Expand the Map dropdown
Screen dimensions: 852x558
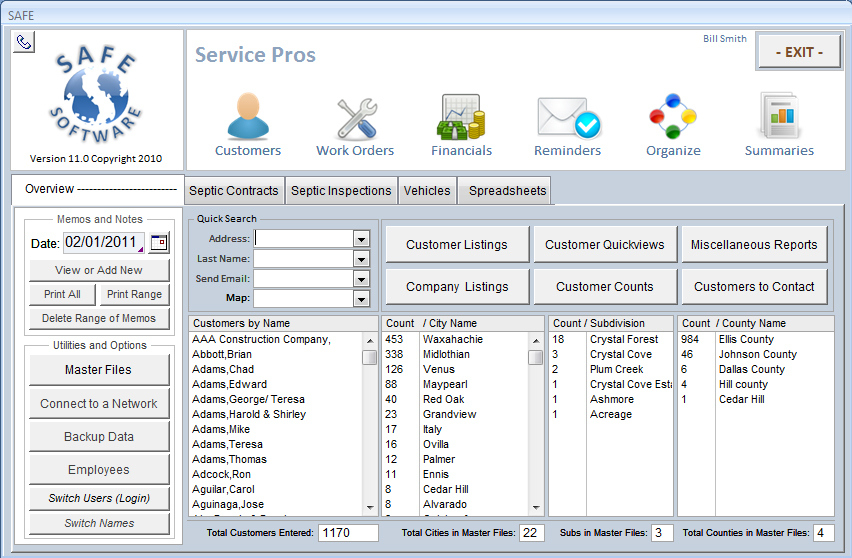point(361,299)
